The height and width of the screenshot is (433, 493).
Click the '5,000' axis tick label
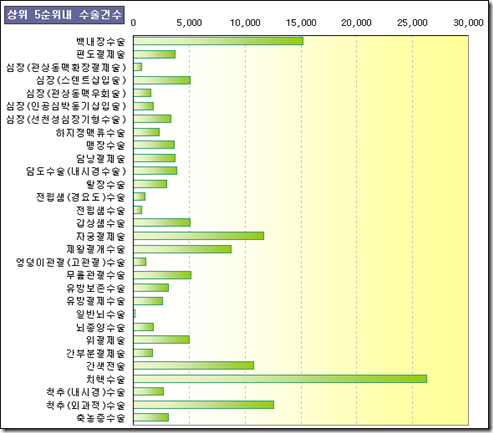(189, 23)
